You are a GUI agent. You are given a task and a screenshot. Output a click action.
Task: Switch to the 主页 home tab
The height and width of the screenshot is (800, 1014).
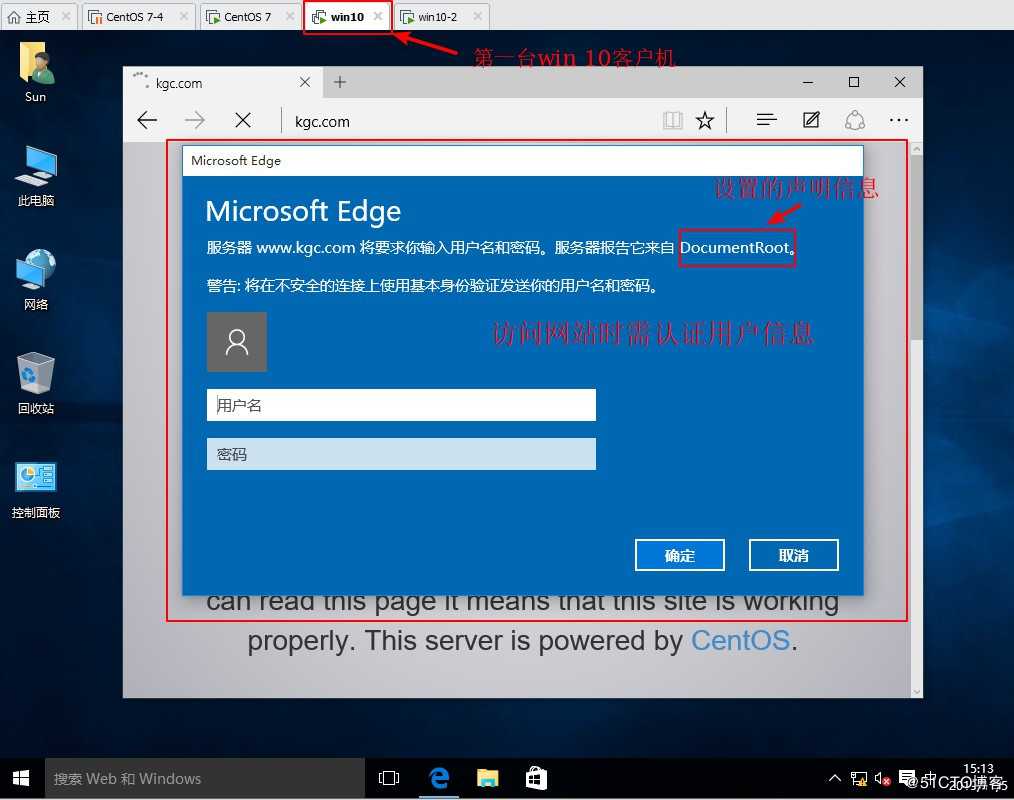[38, 17]
